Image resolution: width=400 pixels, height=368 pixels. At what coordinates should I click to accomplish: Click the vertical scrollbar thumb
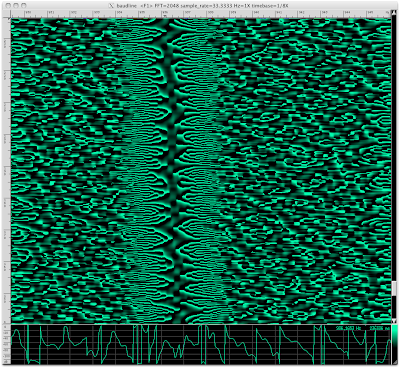pyautogui.click(x=394, y=288)
